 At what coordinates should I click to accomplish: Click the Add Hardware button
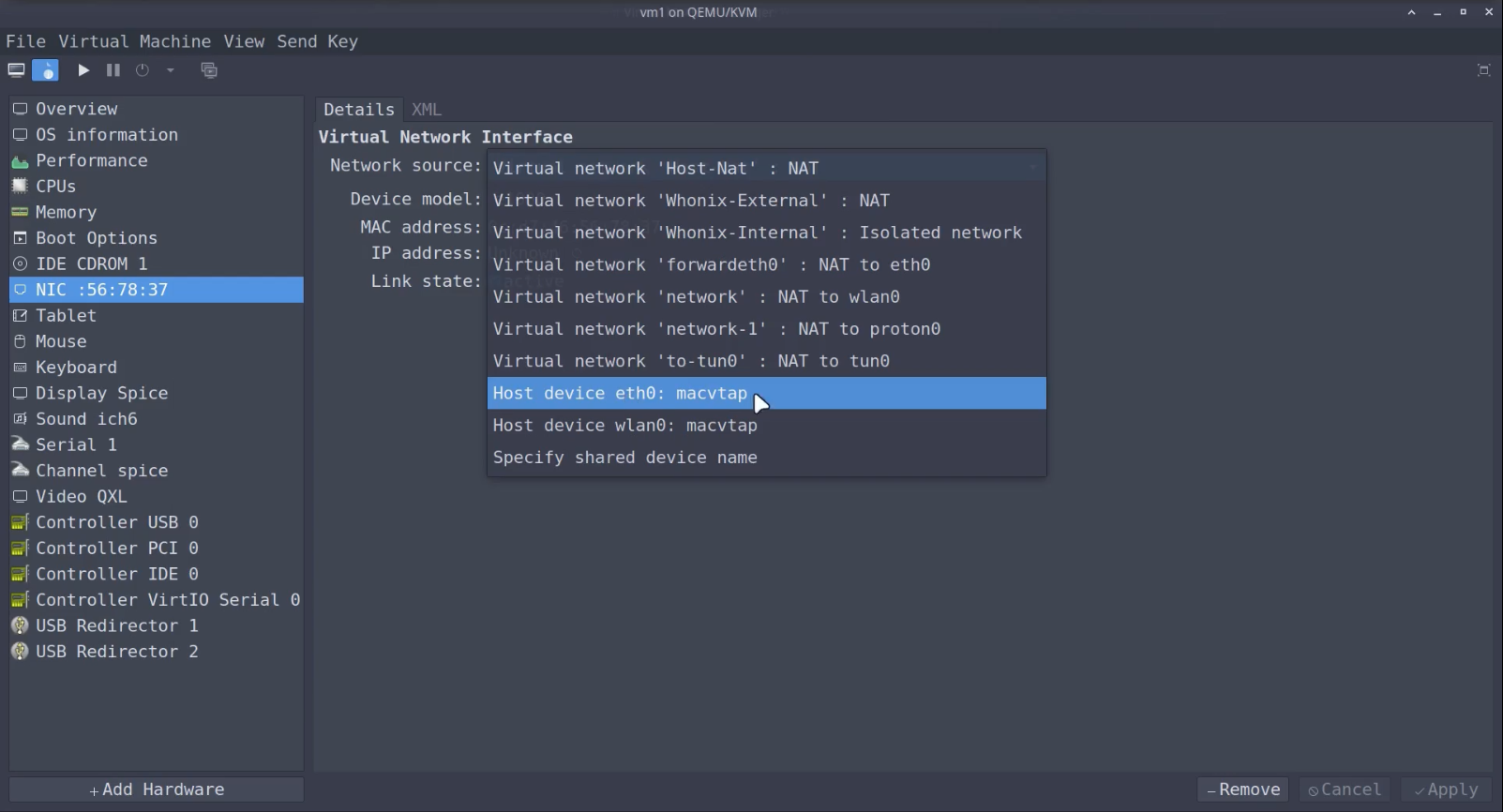tap(157, 789)
